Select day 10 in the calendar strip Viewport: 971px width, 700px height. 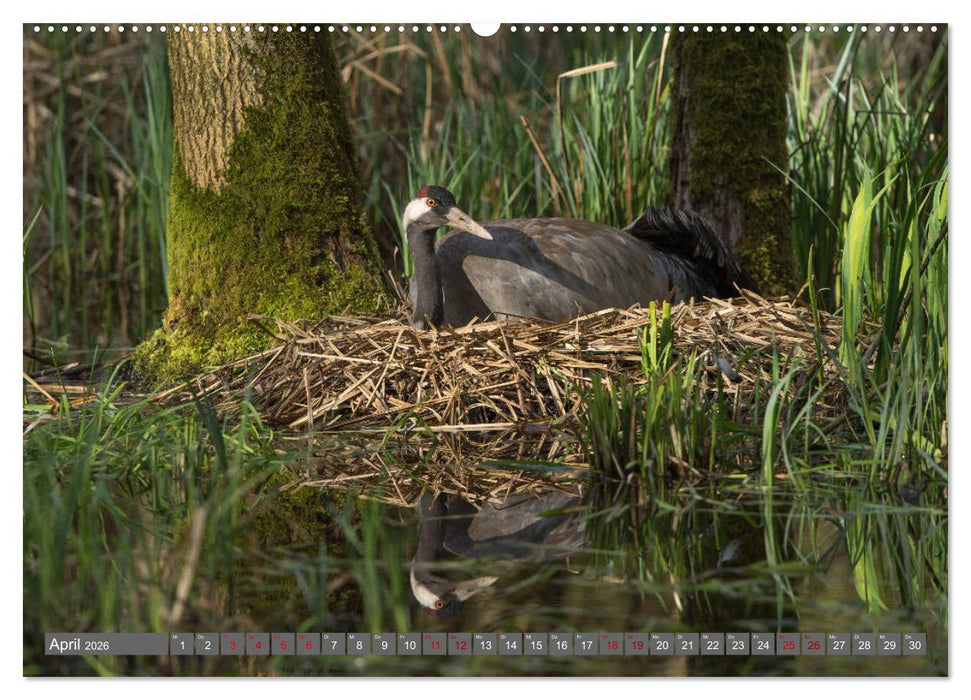click(x=409, y=644)
